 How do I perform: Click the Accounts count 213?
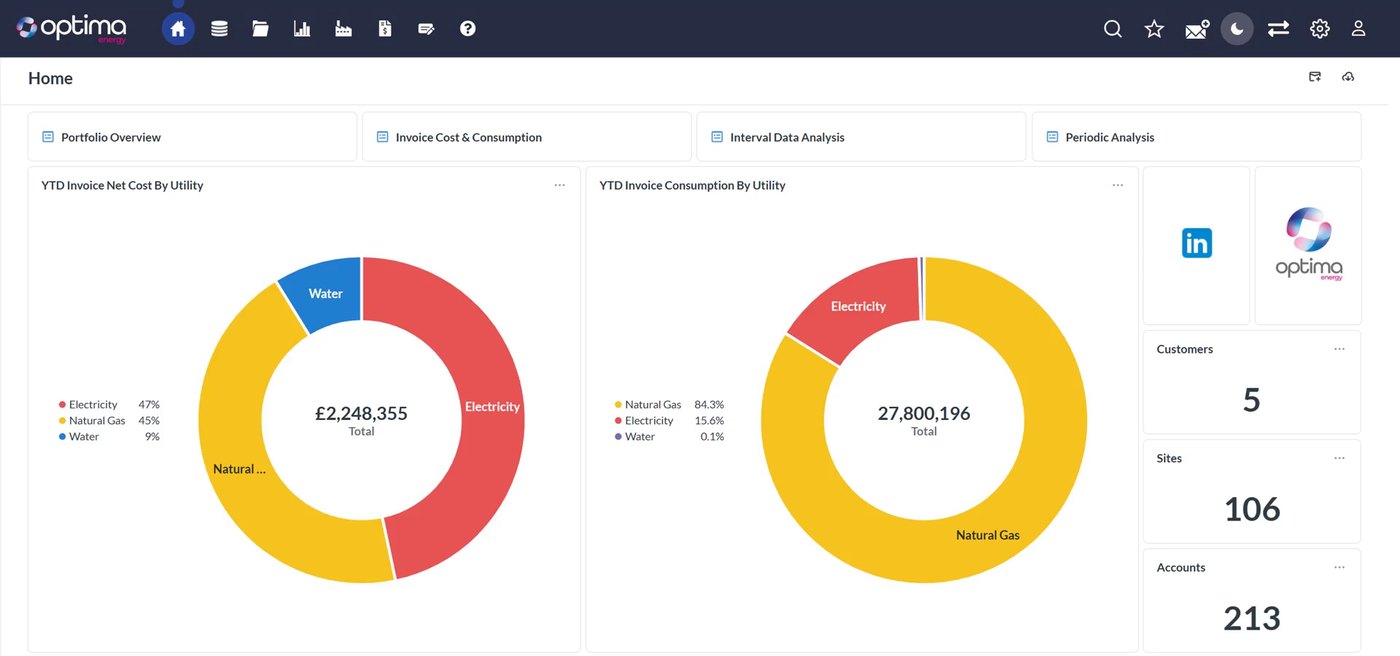(x=1252, y=618)
